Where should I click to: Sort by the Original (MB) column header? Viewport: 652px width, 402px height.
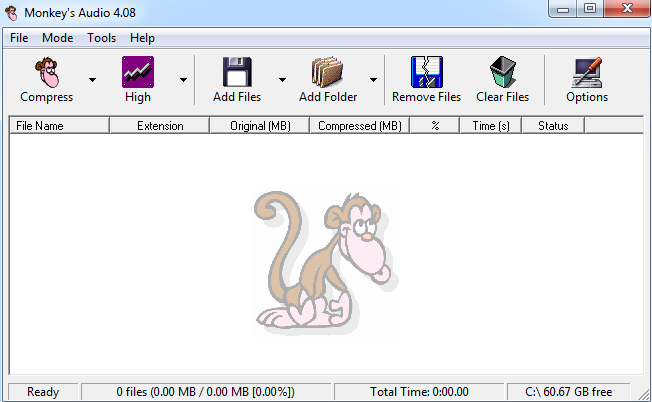[x=260, y=126]
